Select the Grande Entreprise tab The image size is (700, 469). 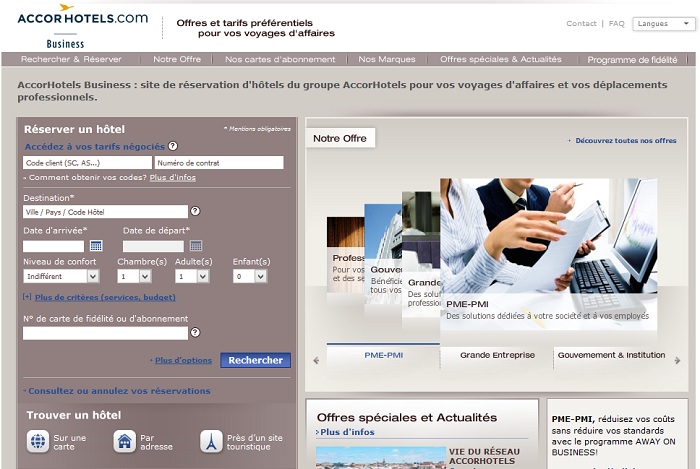pos(497,356)
